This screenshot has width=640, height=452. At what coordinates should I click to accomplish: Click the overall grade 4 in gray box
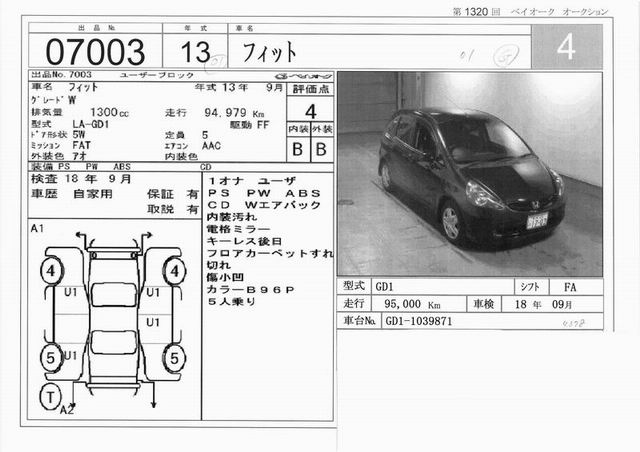567,46
